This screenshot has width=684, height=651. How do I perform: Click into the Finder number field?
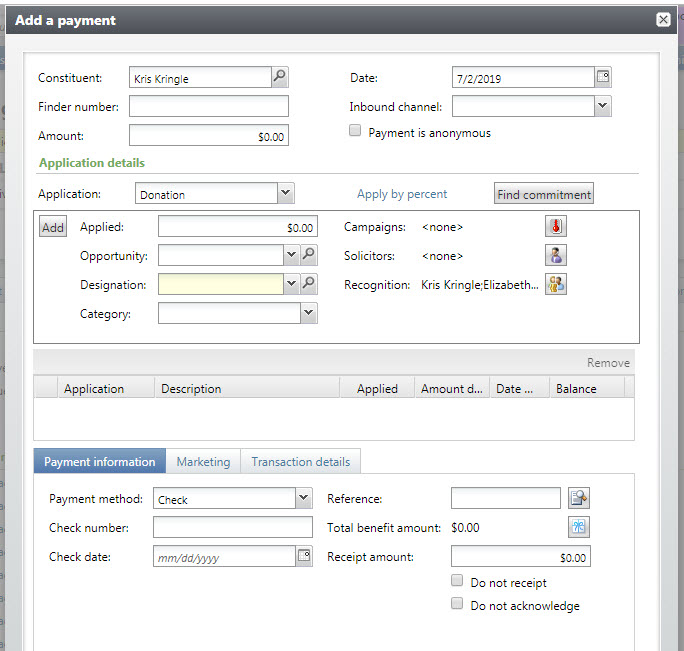208,107
